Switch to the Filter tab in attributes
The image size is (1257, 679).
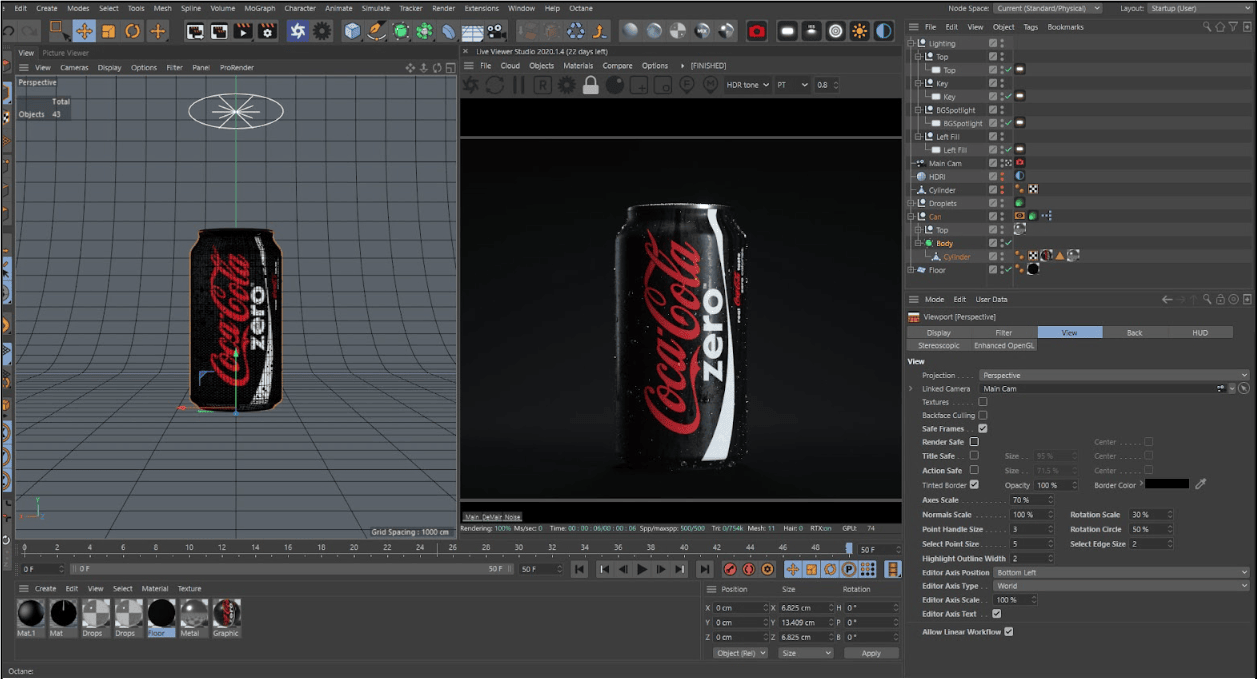point(1004,332)
